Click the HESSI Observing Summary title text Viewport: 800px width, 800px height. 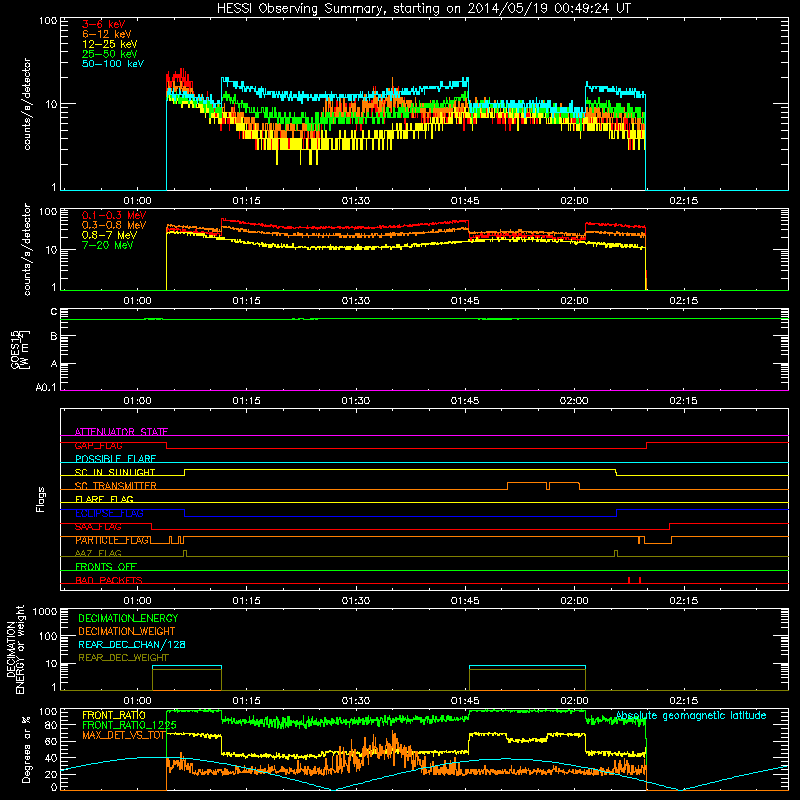pos(423,8)
